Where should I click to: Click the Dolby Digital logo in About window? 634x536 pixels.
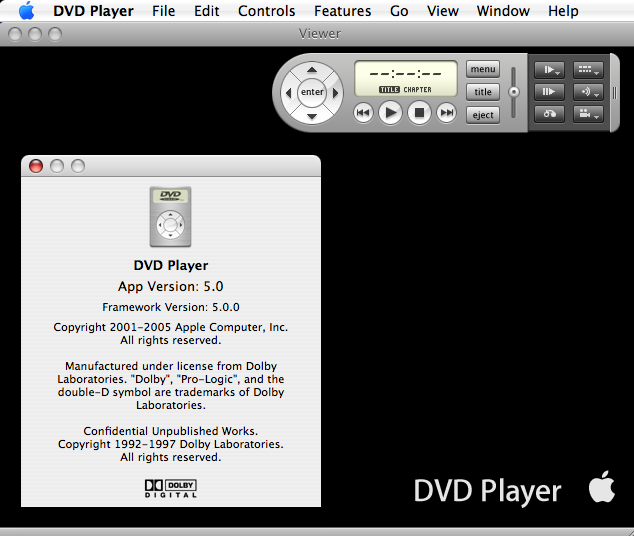click(171, 489)
